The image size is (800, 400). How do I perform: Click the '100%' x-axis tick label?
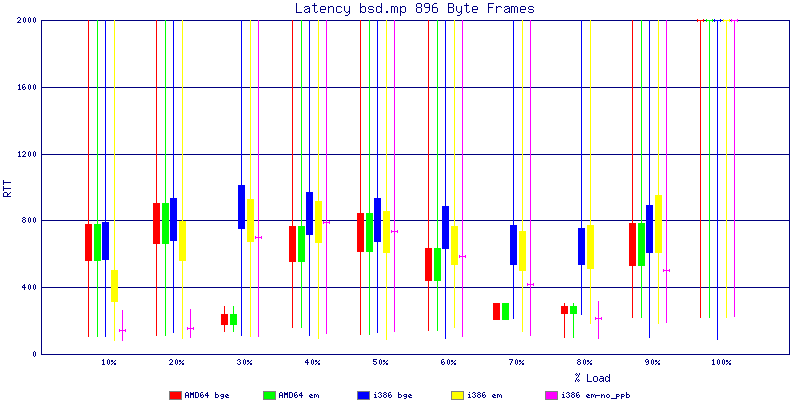pyautogui.click(x=721, y=362)
